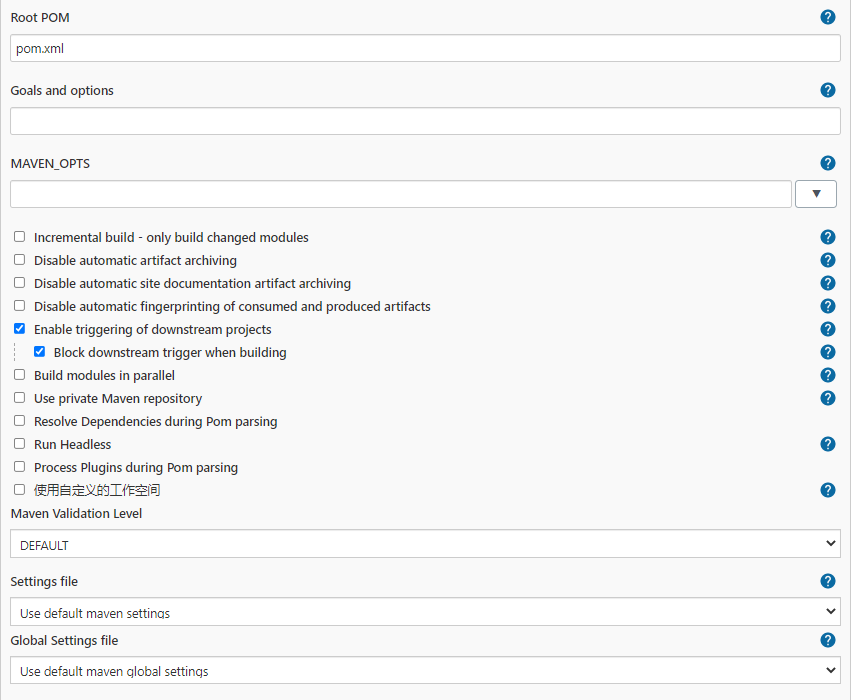Open help for Run Headless option
The width and height of the screenshot is (851, 700).
click(x=828, y=444)
